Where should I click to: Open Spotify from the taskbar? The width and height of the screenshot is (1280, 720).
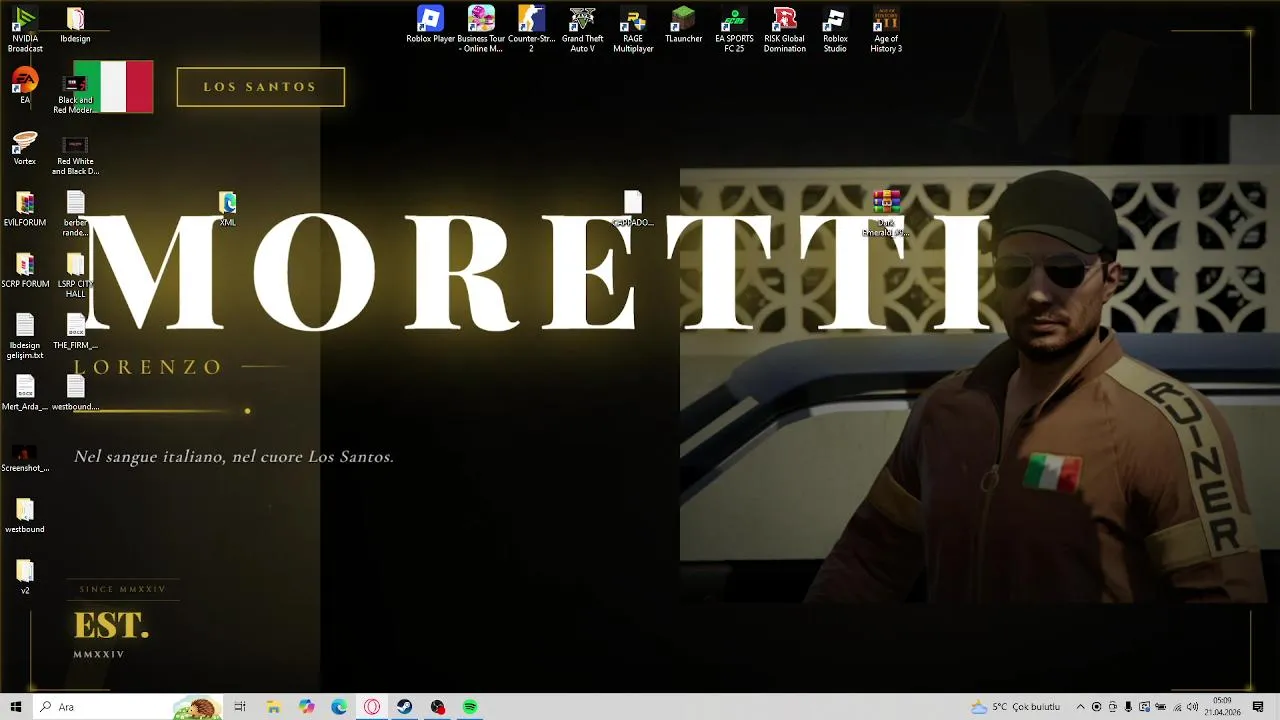point(470,707)
